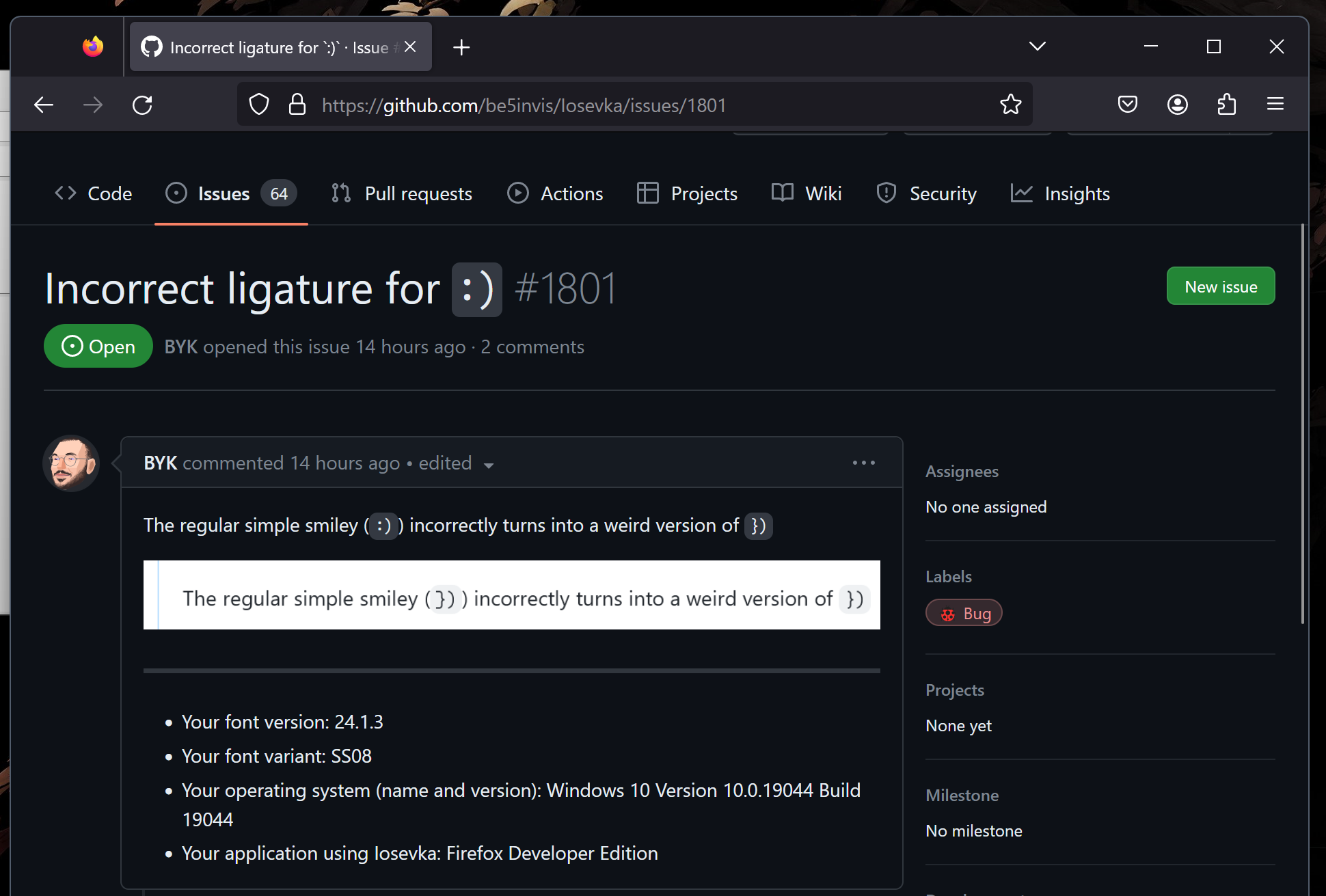View the Insights graph icon
The width and height of the screenshot is (1326, 896).
1021,193
